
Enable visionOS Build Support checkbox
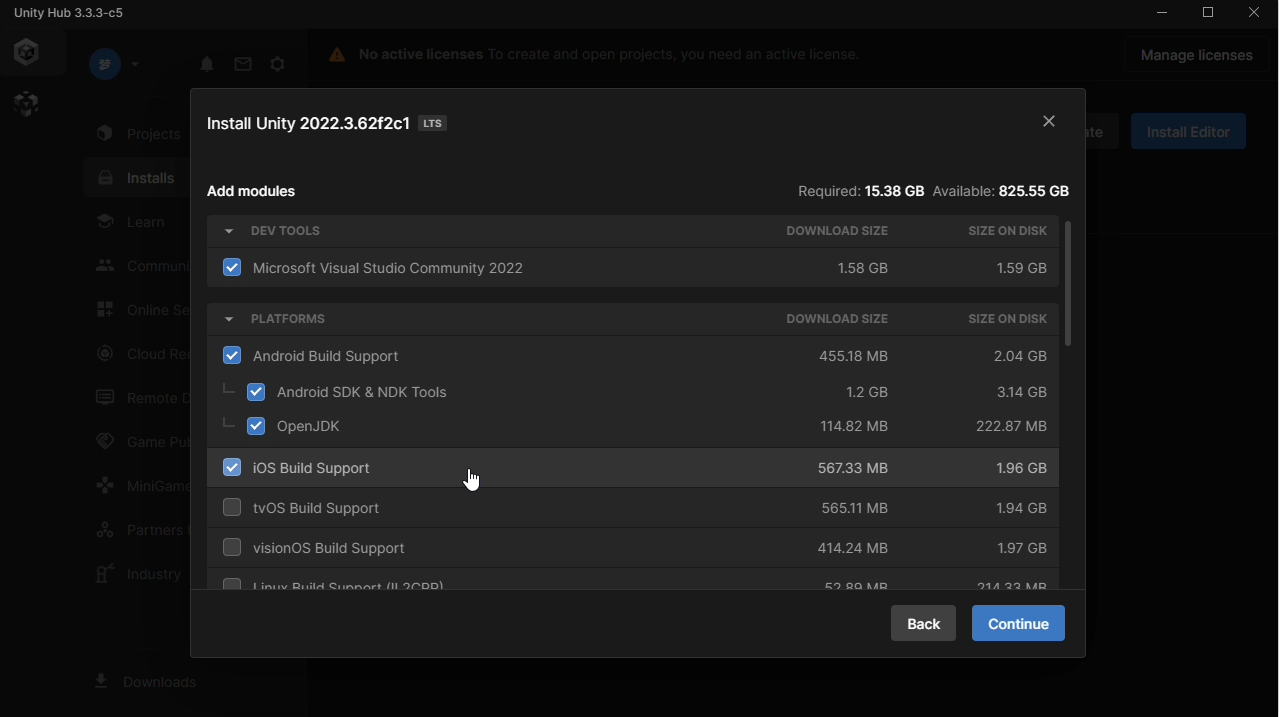232,548
